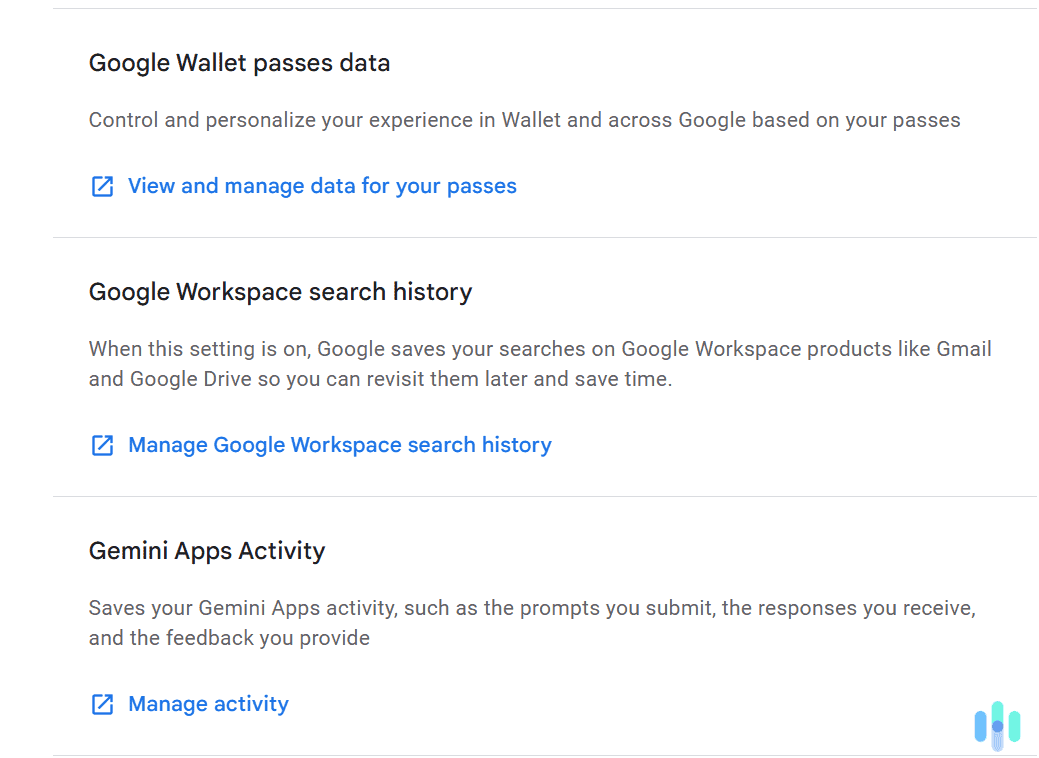Click the word "Gmail" in the Workspace description
Image resolution: width=1039 pixels, height=758 pixels.
pyautogui.click(x=964, y=349)
